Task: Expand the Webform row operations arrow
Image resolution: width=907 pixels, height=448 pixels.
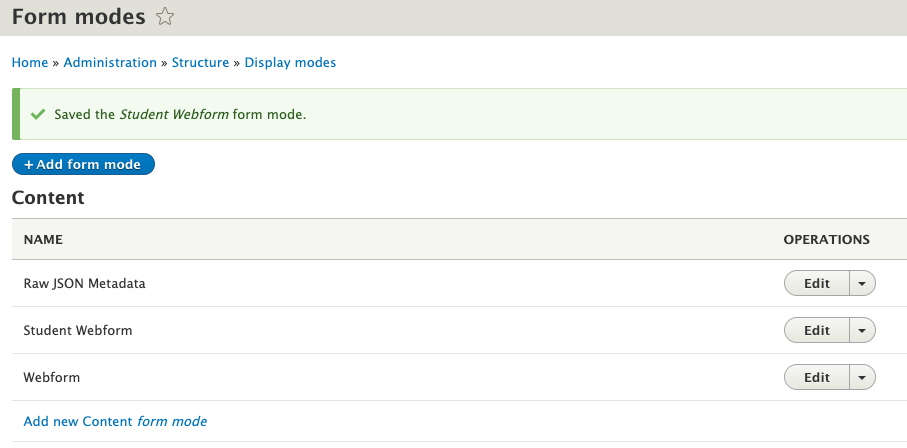Action: point(862,377)
